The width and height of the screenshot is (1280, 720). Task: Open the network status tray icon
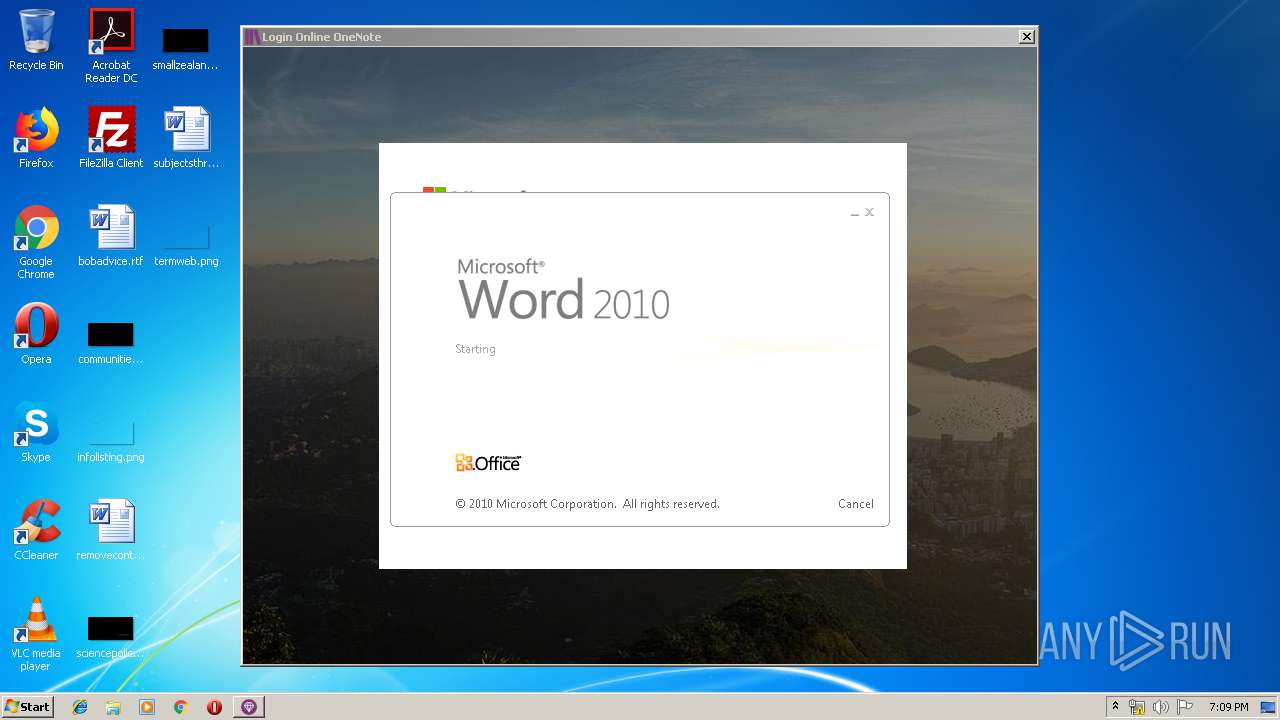(1137, 707)
